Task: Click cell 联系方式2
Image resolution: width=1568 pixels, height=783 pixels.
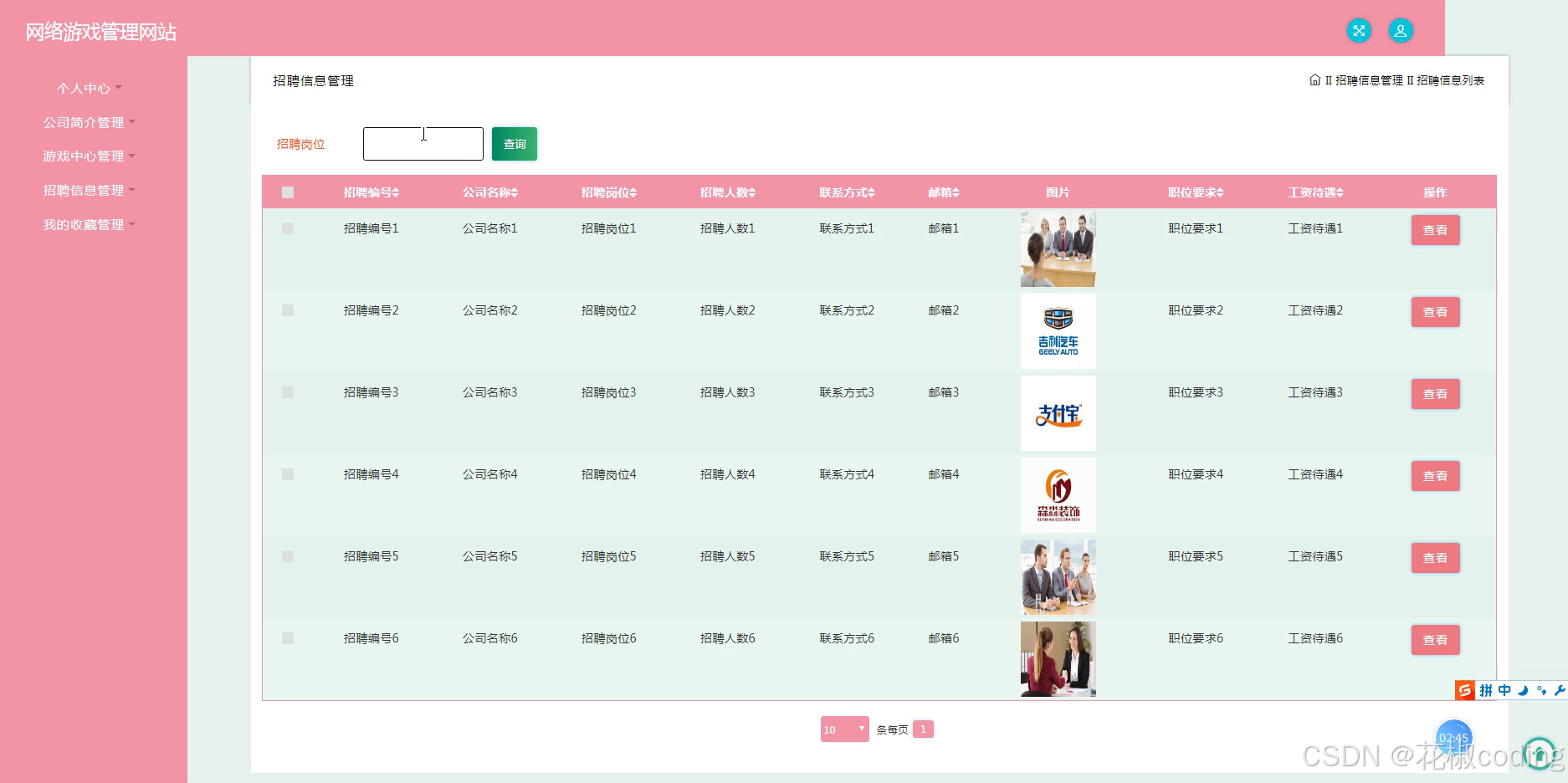Action: 847,310
